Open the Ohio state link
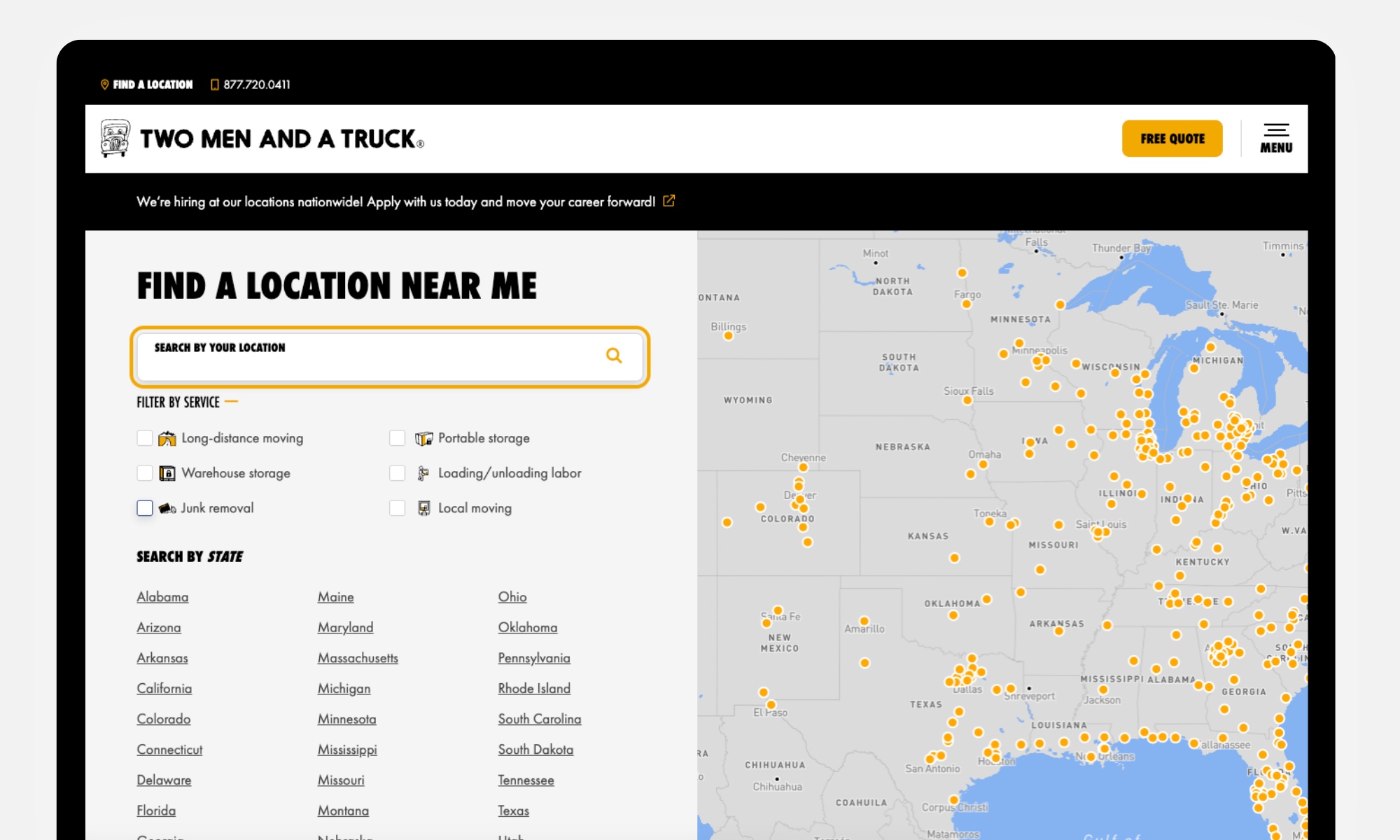Image resolution: width=1400 pixels, height=840 pixels. click(x=512, y=597)
